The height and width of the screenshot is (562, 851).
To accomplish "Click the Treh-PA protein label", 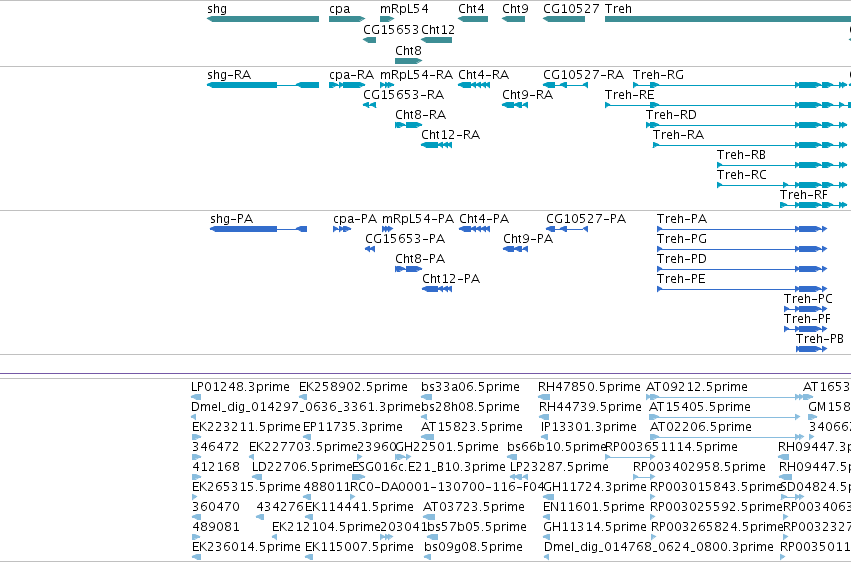I will pos(682,219).
